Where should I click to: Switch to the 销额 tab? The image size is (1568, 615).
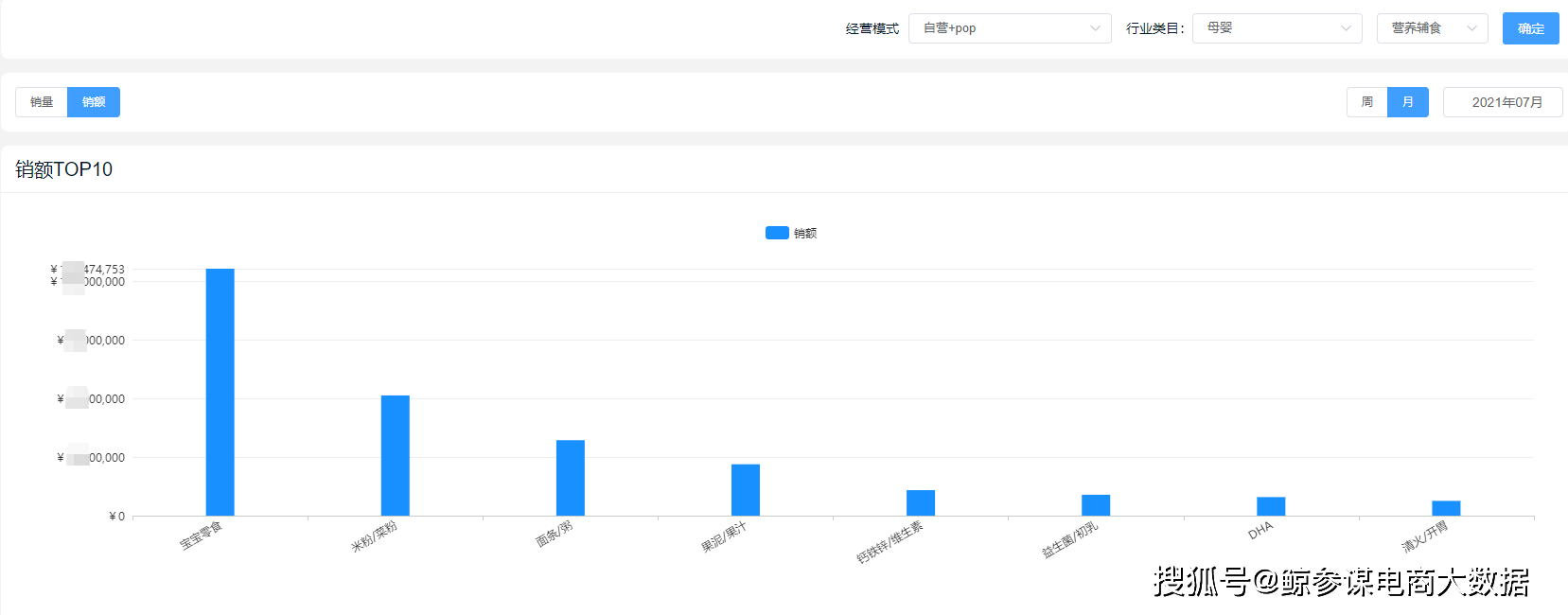[94, 102]
